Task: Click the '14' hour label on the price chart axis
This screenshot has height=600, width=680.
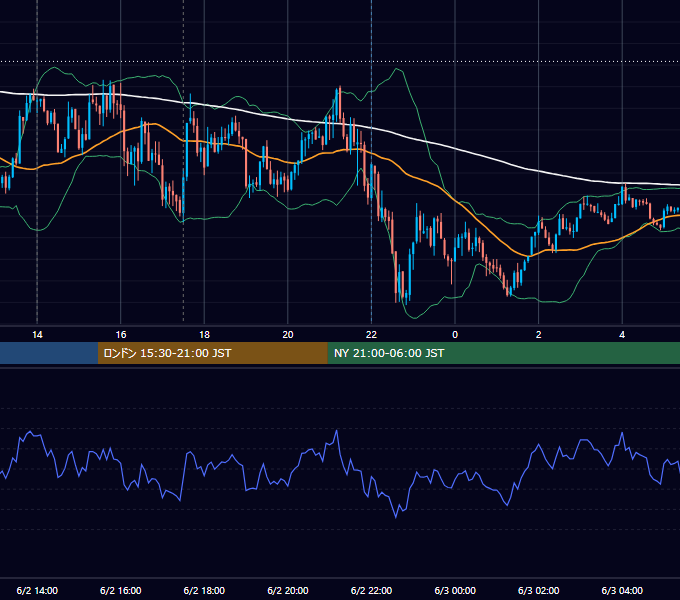Action: [37, 334]
